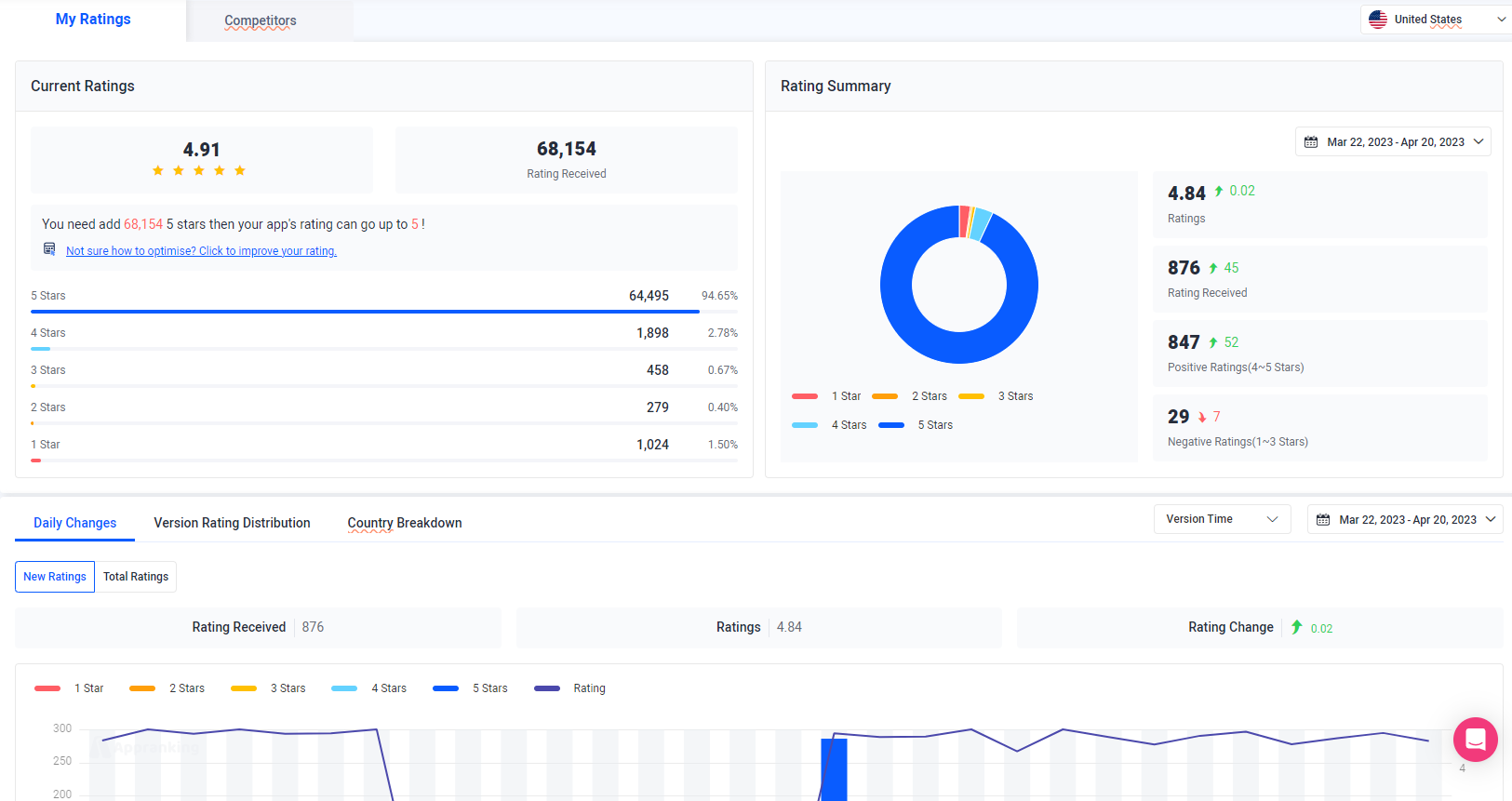Viewport: 1512px width, 801px height.
Task: Click the blue bar in daily chart
Action: point(834,769)
